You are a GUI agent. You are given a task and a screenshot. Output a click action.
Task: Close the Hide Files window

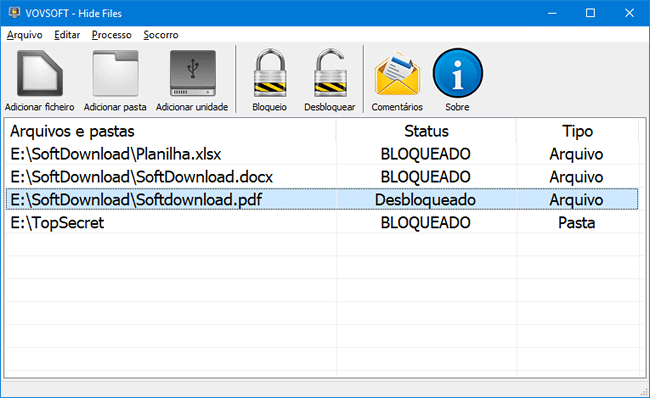pyautogui.click(x=629, y=13)
